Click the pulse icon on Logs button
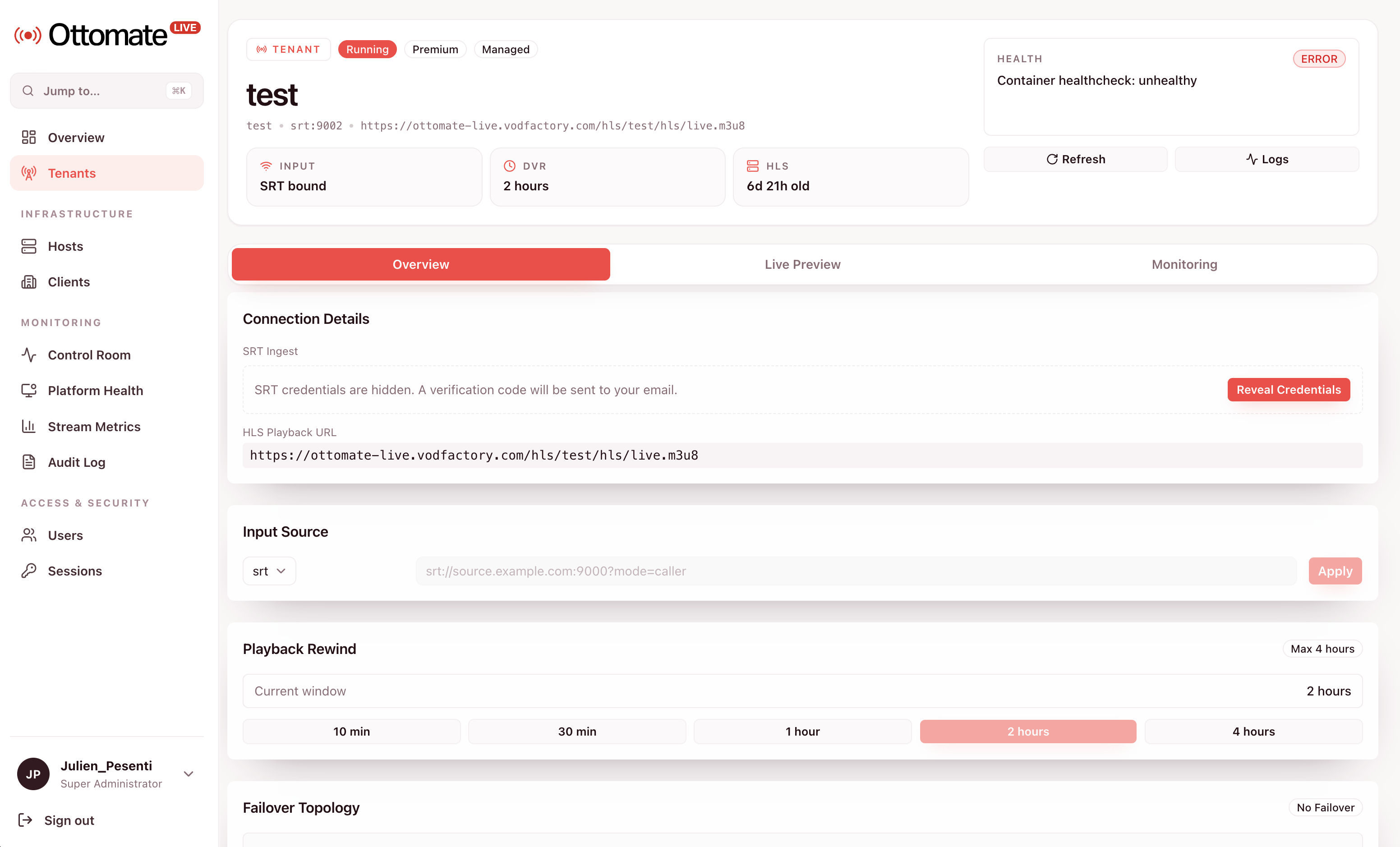 pyautogui.click(x=1252, y=159)
